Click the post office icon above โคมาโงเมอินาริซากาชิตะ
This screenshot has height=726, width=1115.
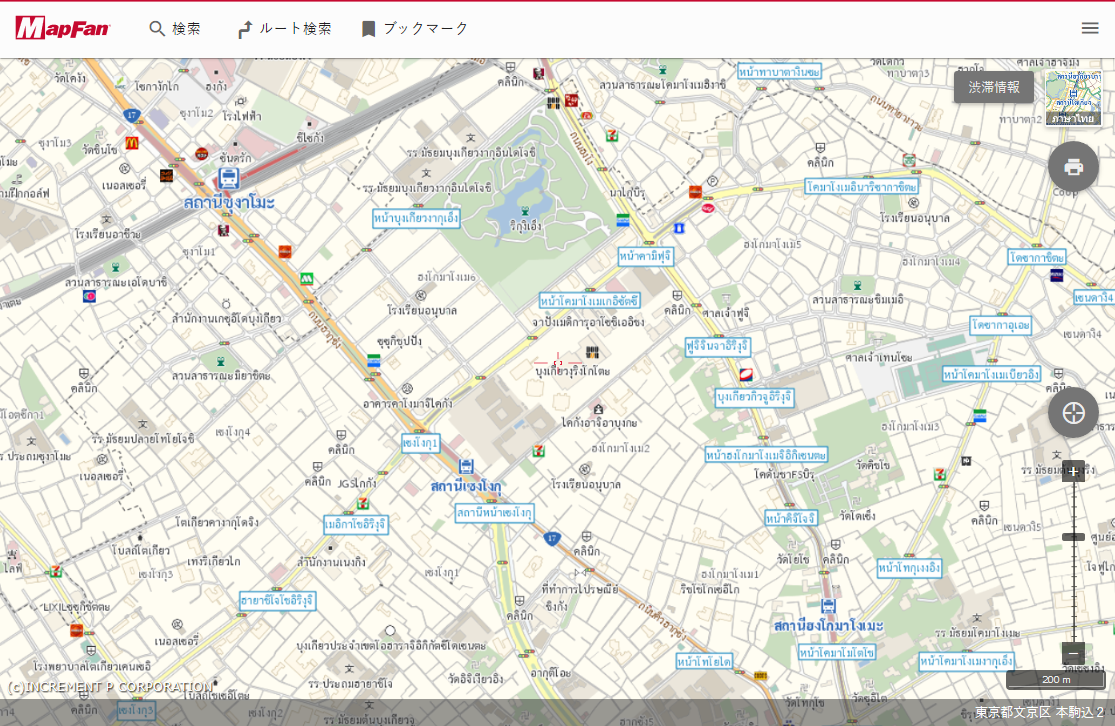tap(909, 160)
